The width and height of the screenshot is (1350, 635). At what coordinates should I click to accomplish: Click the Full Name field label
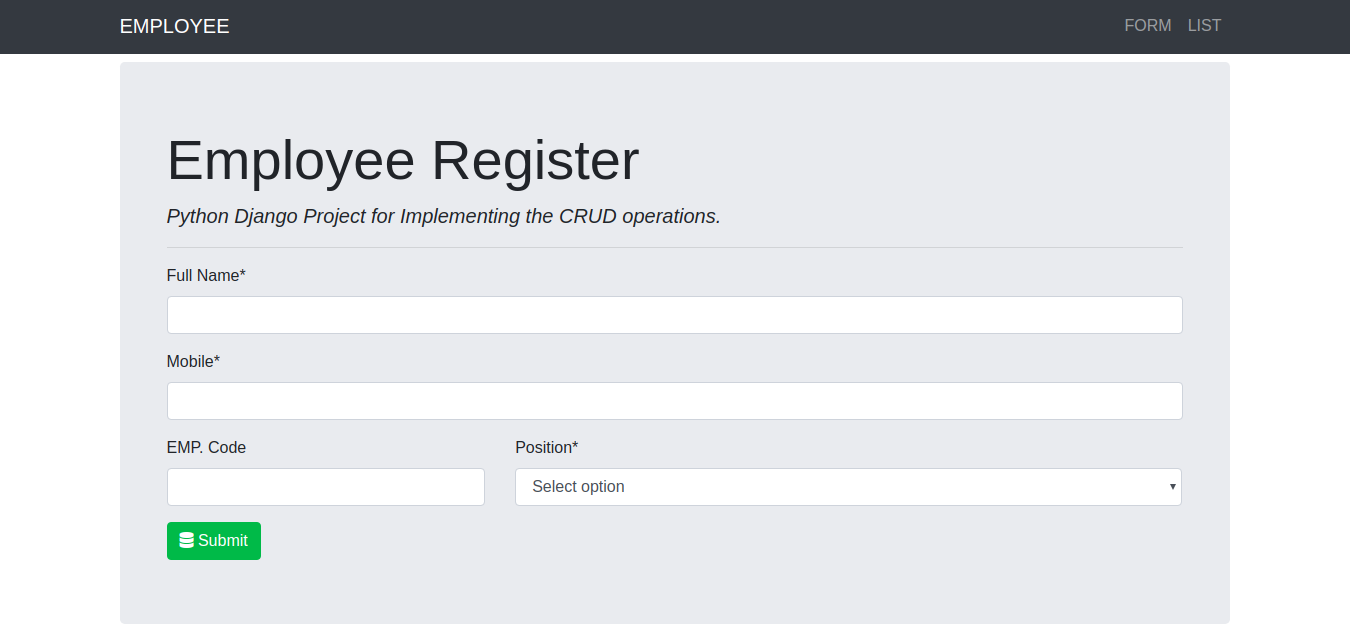[206, 275]
